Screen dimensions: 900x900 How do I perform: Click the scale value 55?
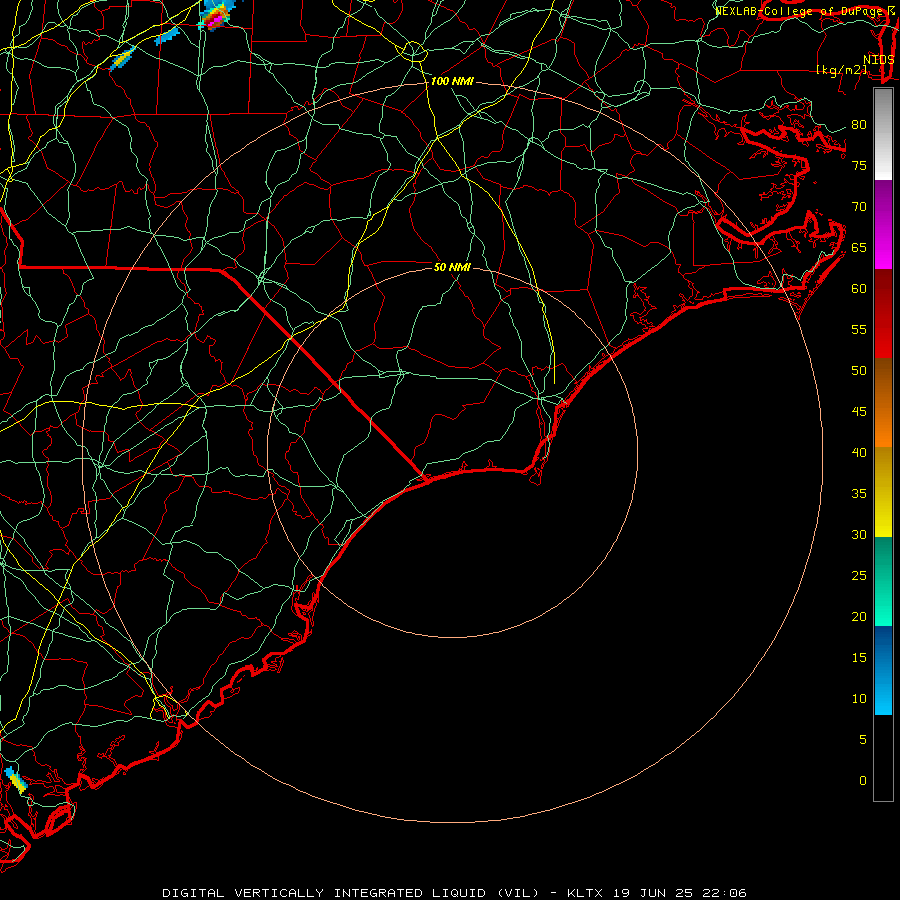[859, 329]
